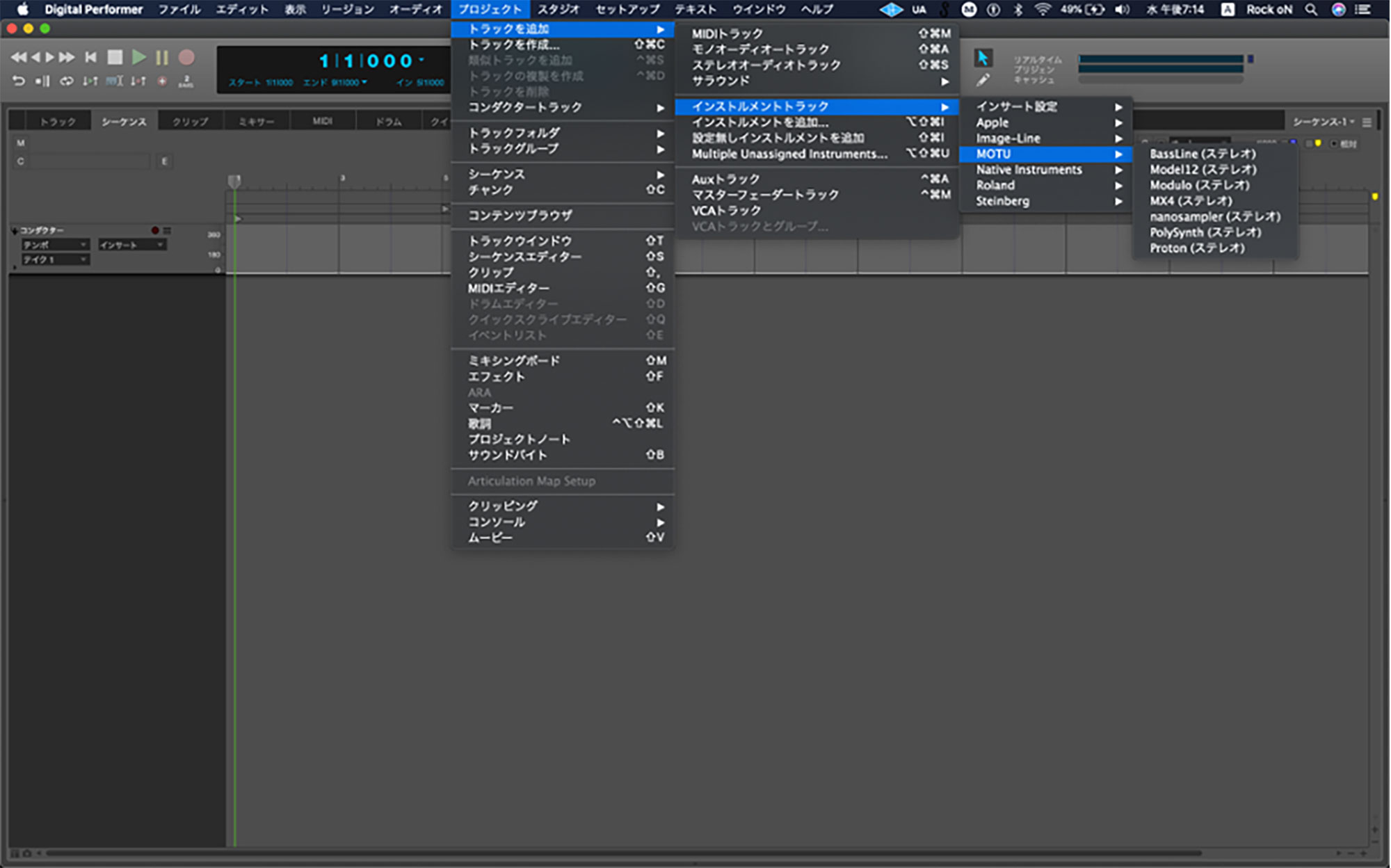1391x868 pixels.
Task: Click the slow forward button
Action: pyautogui.click(x=49, y=57)
